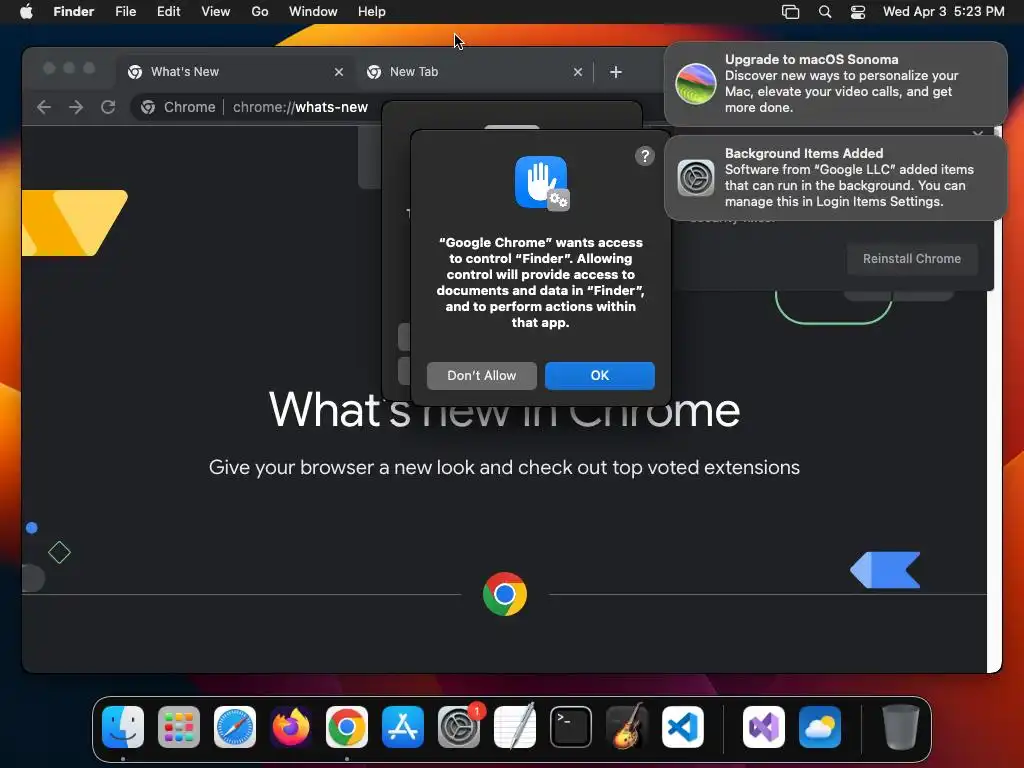Image resolution: width=1024 pixels, height=768 pixels.
Task: Open the File menu
Action: tap(125, 12)
